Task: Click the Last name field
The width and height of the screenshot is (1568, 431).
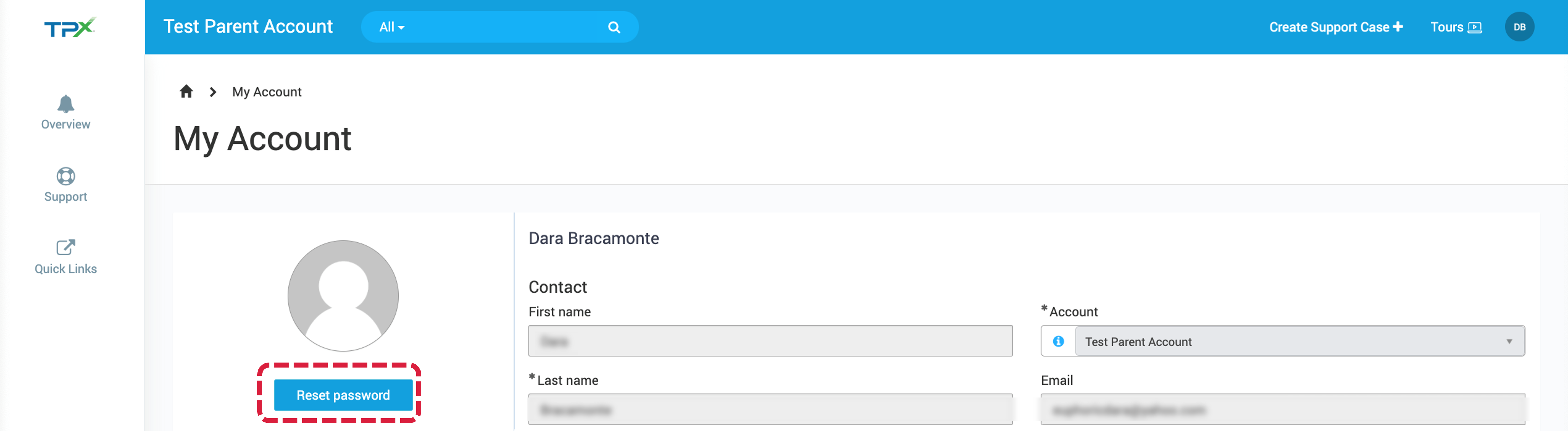Action: point(770,409)
